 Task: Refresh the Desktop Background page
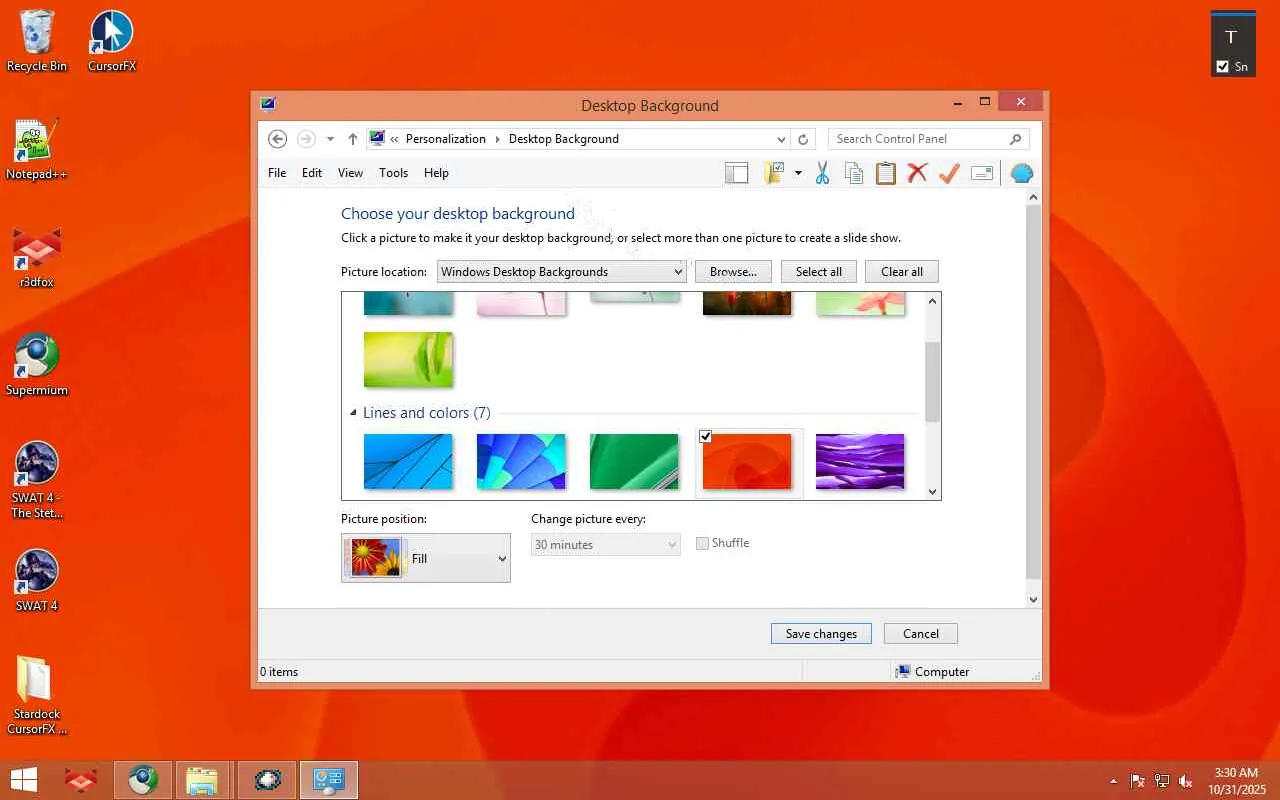coord(803,139)
